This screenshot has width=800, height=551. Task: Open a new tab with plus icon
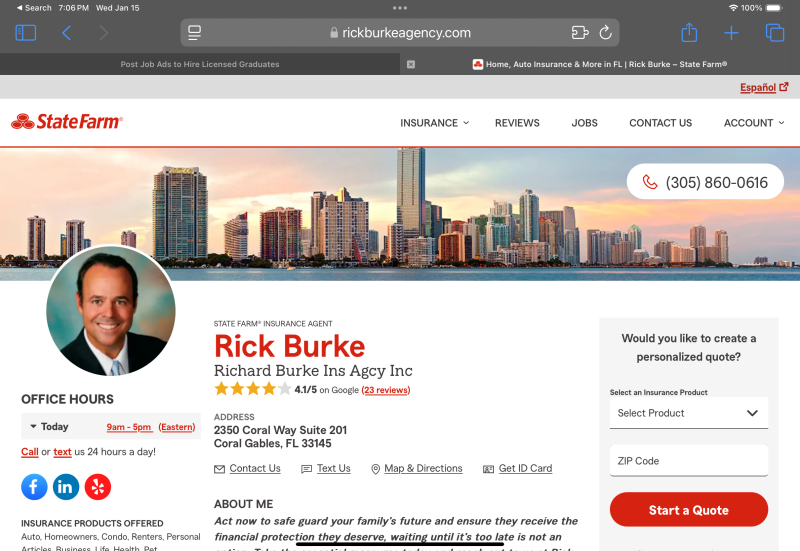click(x=731, y=33)
